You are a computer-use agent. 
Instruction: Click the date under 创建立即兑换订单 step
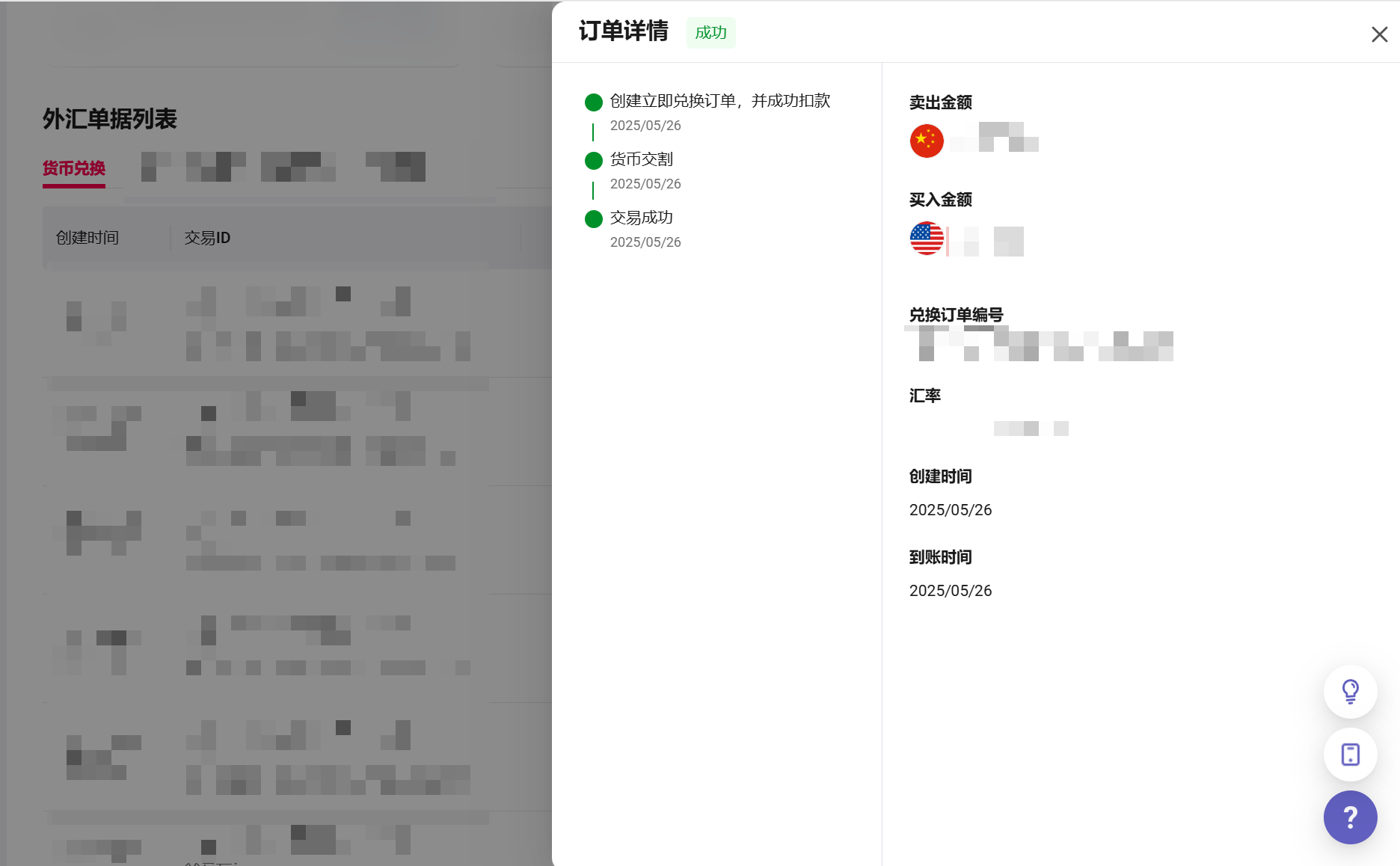(x=645, y=126)
